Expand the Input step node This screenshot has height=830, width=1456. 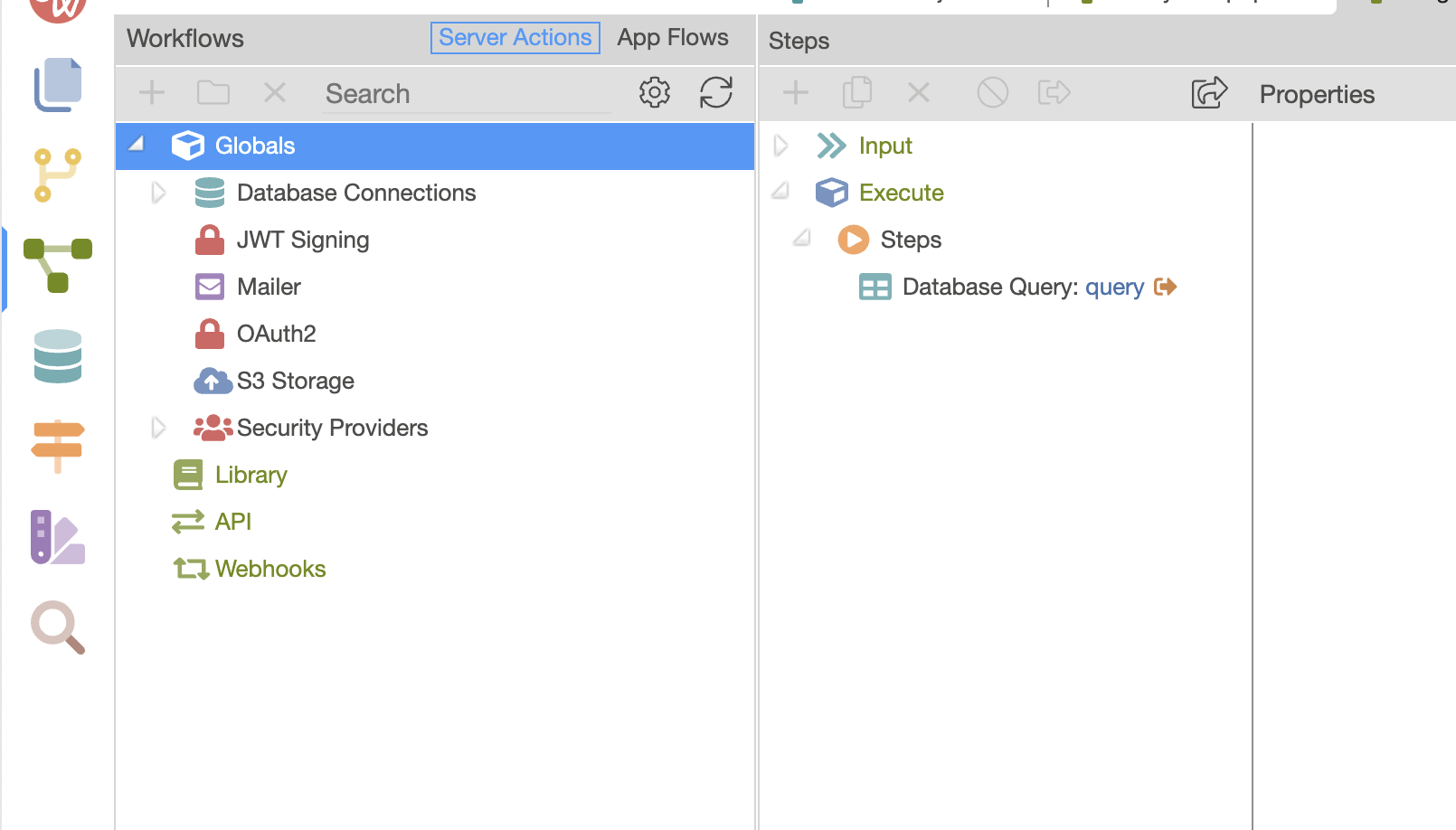coord(780,146)
